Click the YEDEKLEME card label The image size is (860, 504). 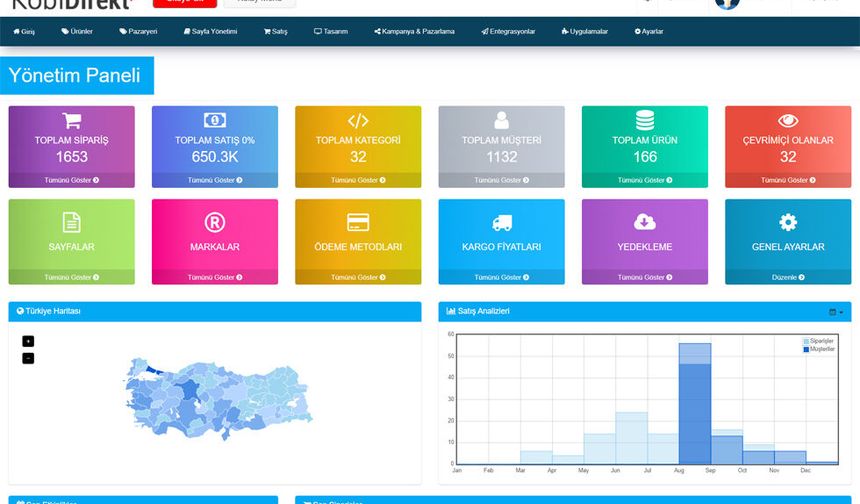pyautogui.click(x=645, y=247)
